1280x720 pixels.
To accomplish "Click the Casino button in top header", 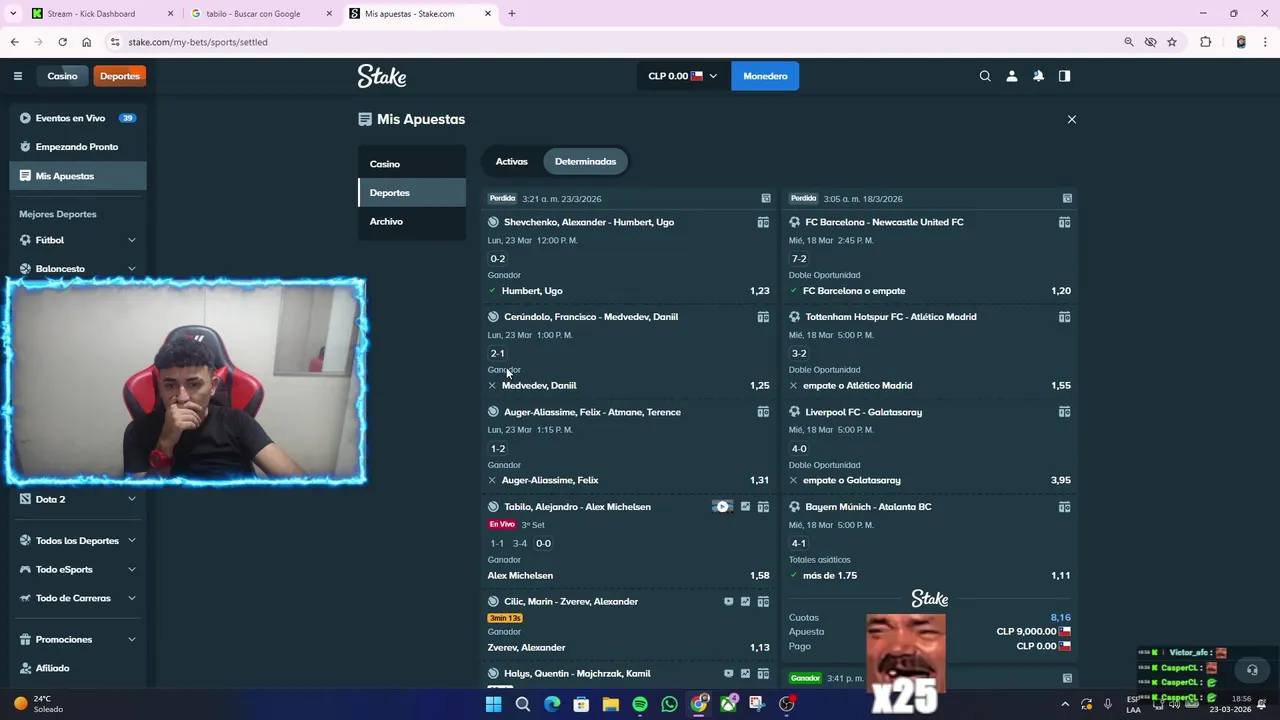I will pos(62,76).
